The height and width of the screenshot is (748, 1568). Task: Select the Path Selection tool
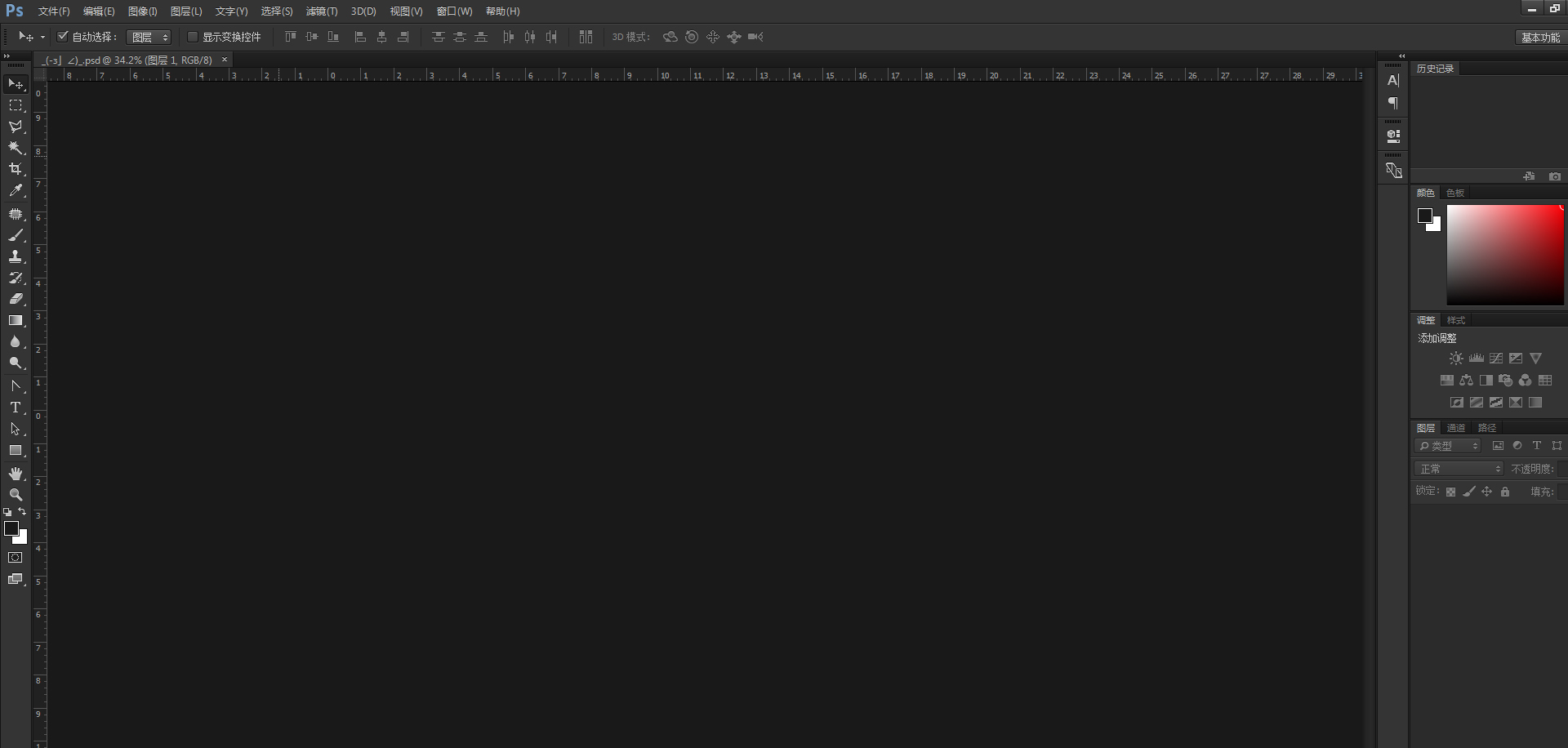pyautogui.click(x=16, y=429)
